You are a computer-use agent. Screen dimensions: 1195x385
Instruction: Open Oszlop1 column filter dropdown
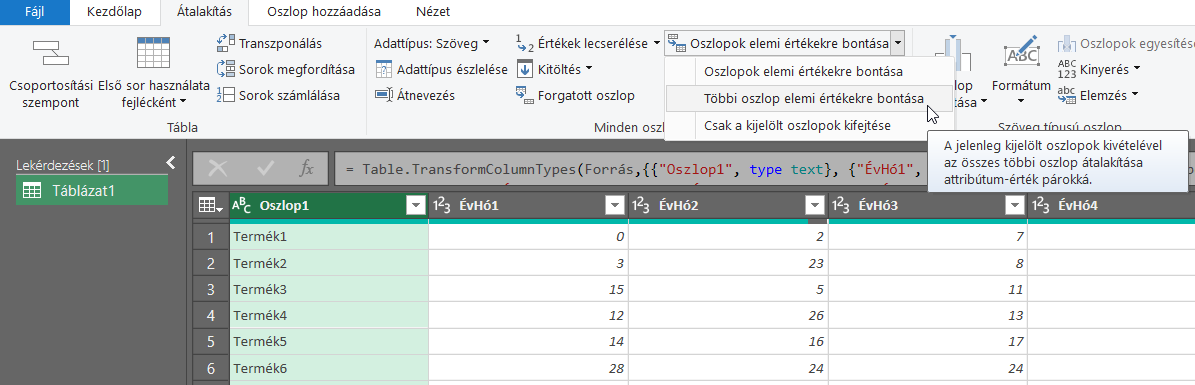tap(415, 205)
